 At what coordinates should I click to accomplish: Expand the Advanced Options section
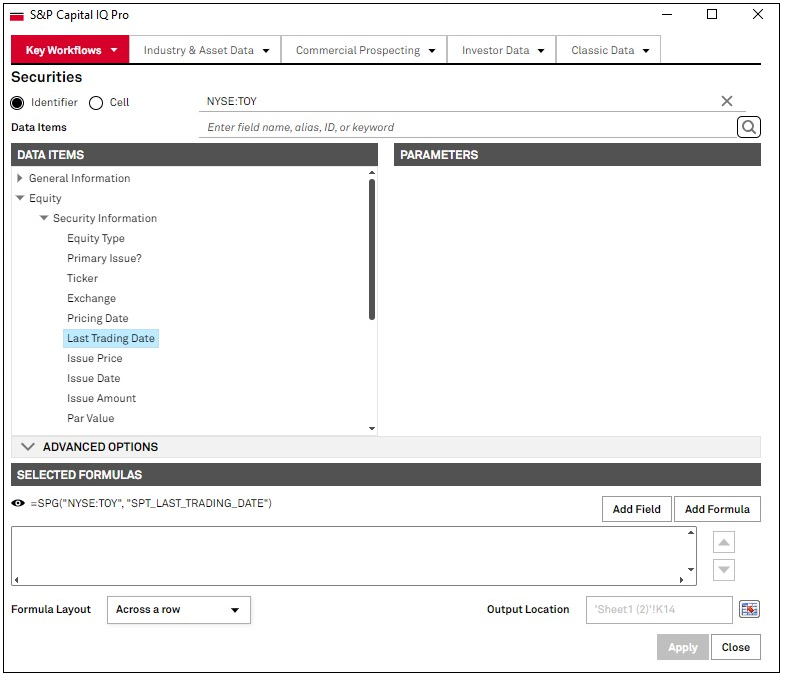coord(28,447)
